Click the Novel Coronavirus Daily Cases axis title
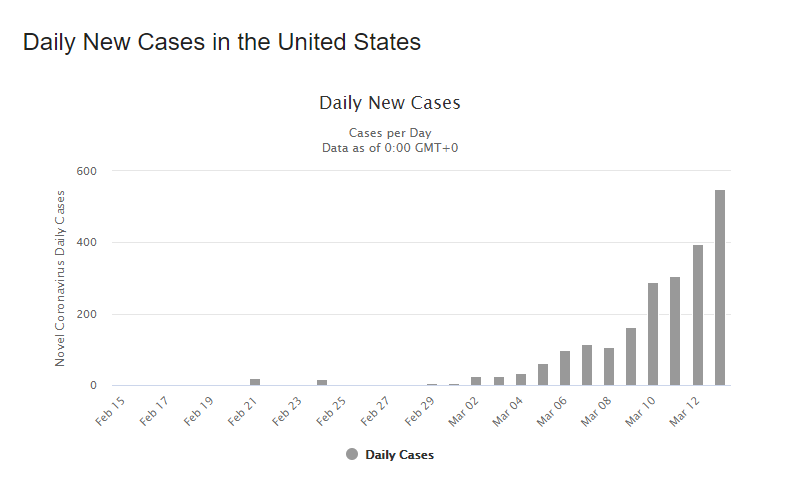This screenshot has height=487, width=792. 60,278
